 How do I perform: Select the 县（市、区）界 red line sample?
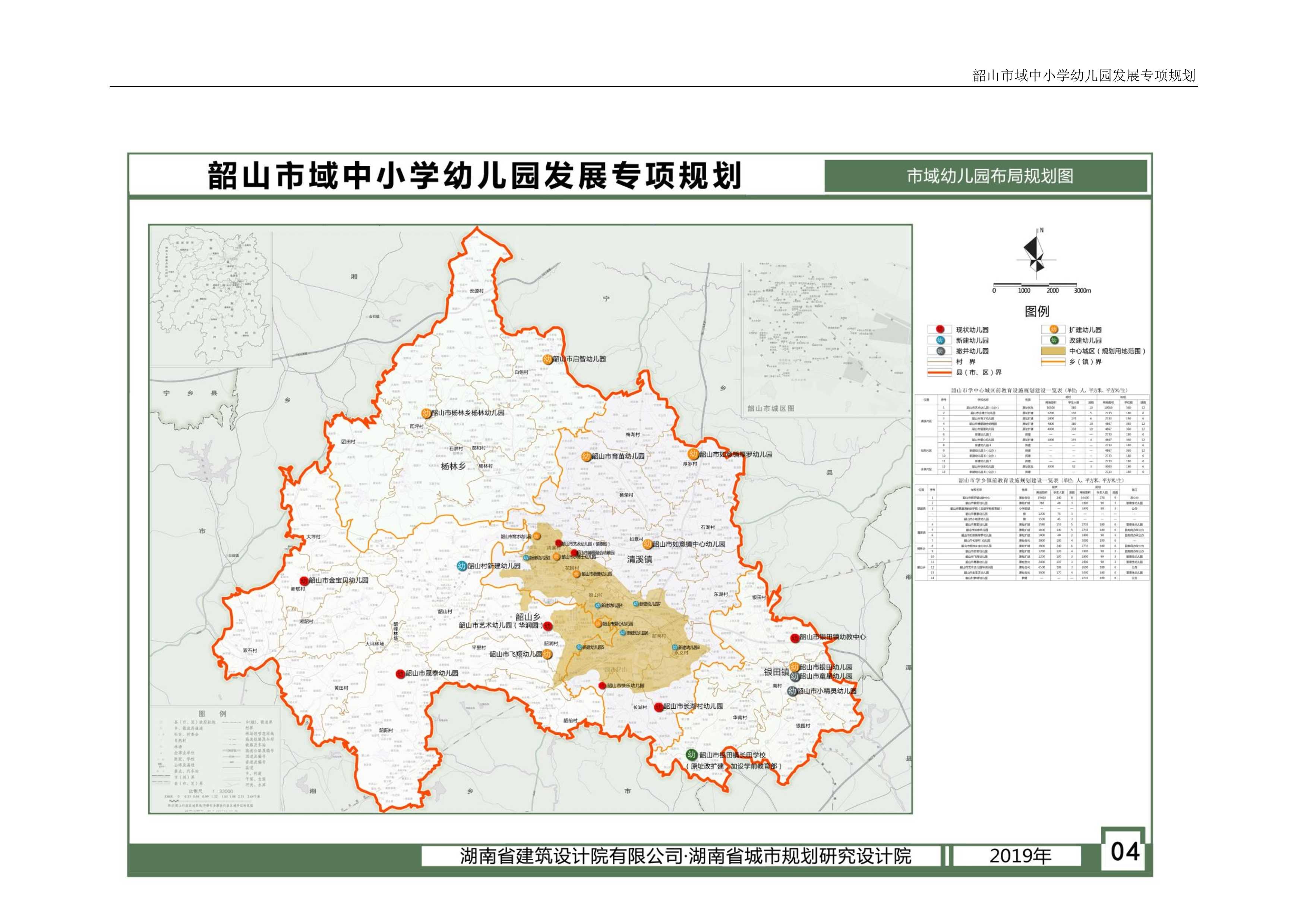click(939, 373)
